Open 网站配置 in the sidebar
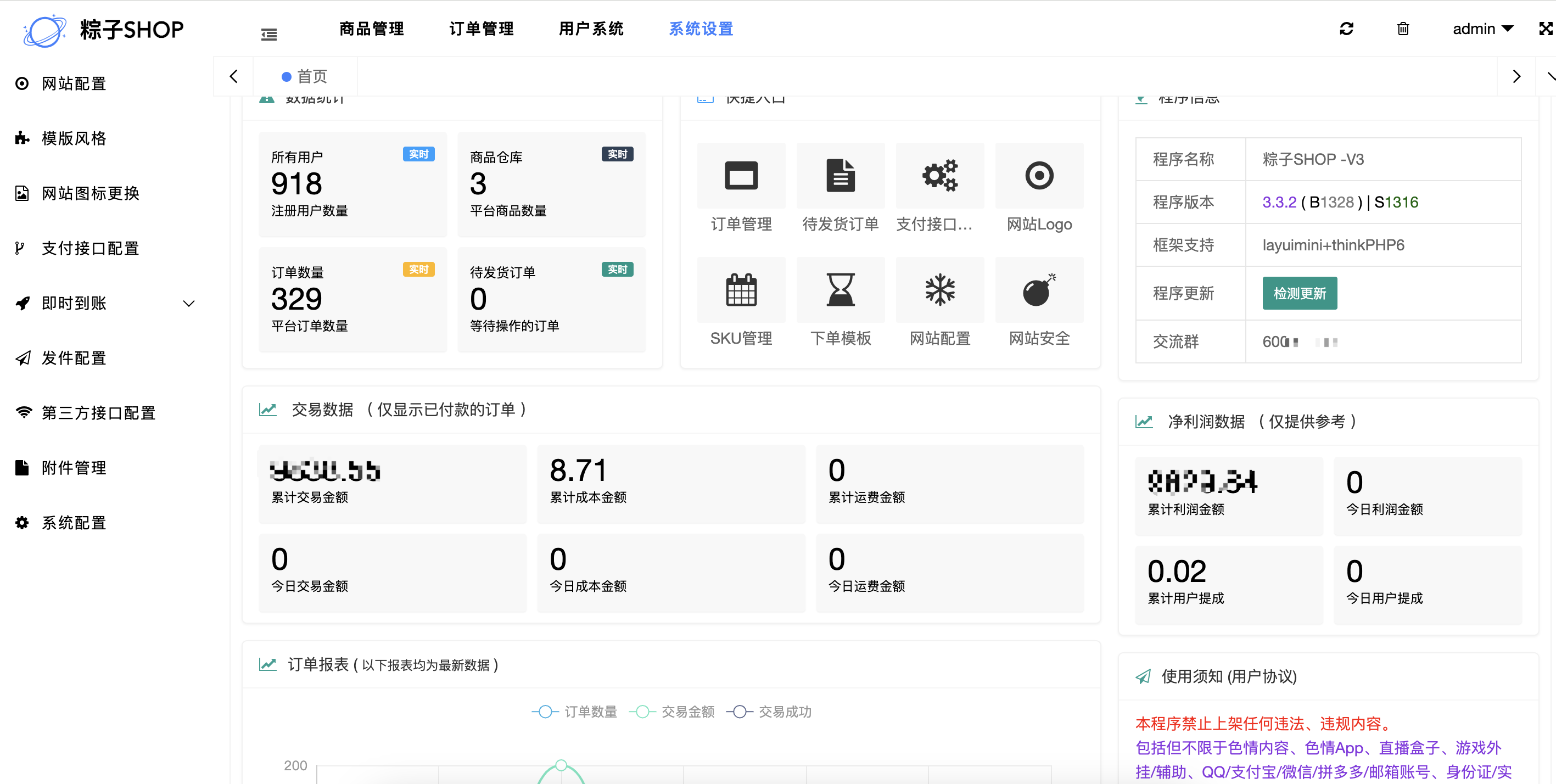Screen dimensions: 1556x784 [74, 83]
